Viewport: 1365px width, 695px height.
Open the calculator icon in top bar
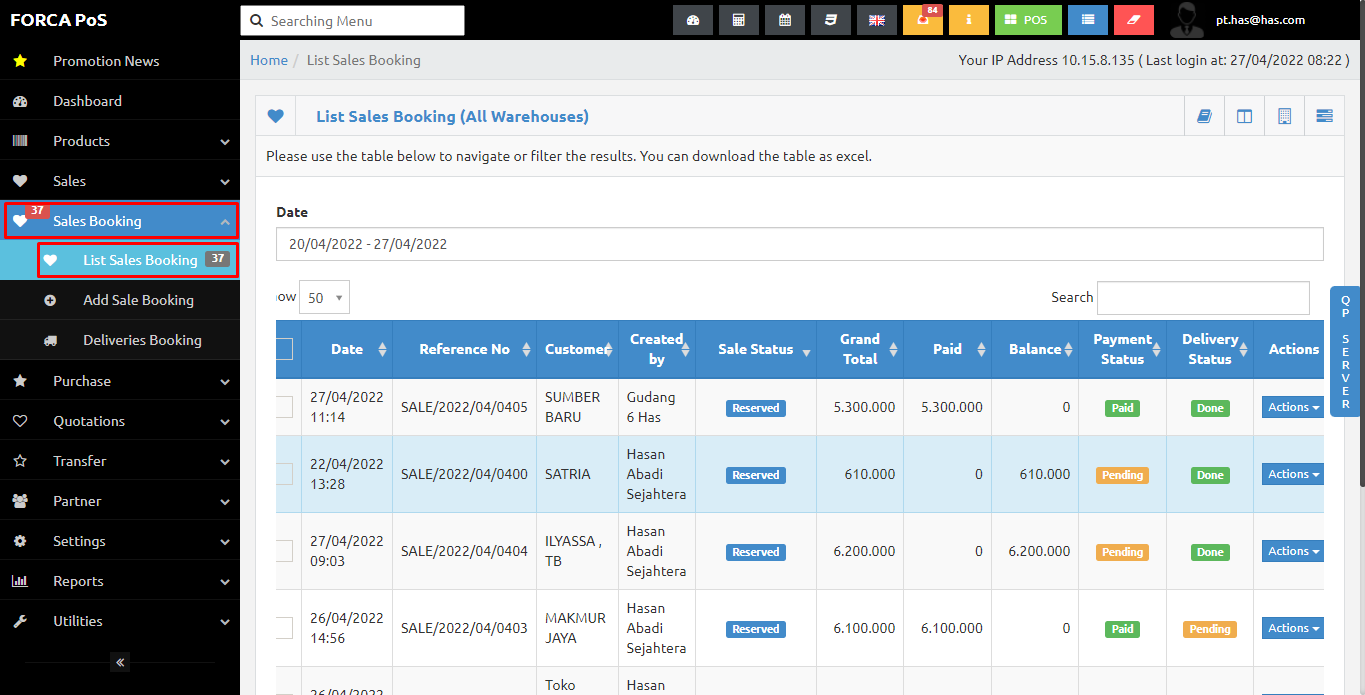(x=738, y=20)
